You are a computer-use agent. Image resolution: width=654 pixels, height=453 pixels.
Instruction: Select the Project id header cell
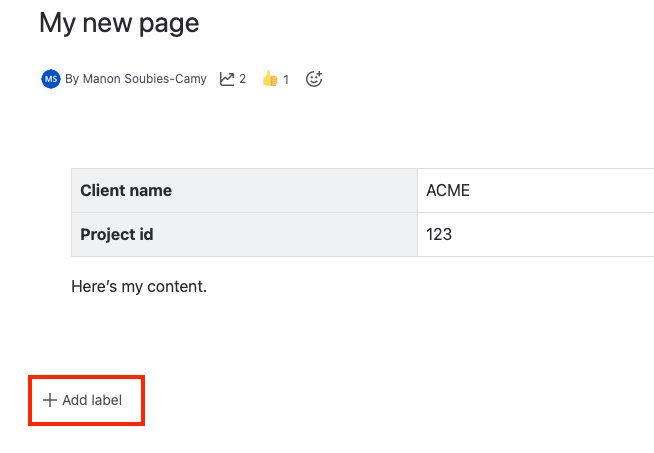(244, 235)
